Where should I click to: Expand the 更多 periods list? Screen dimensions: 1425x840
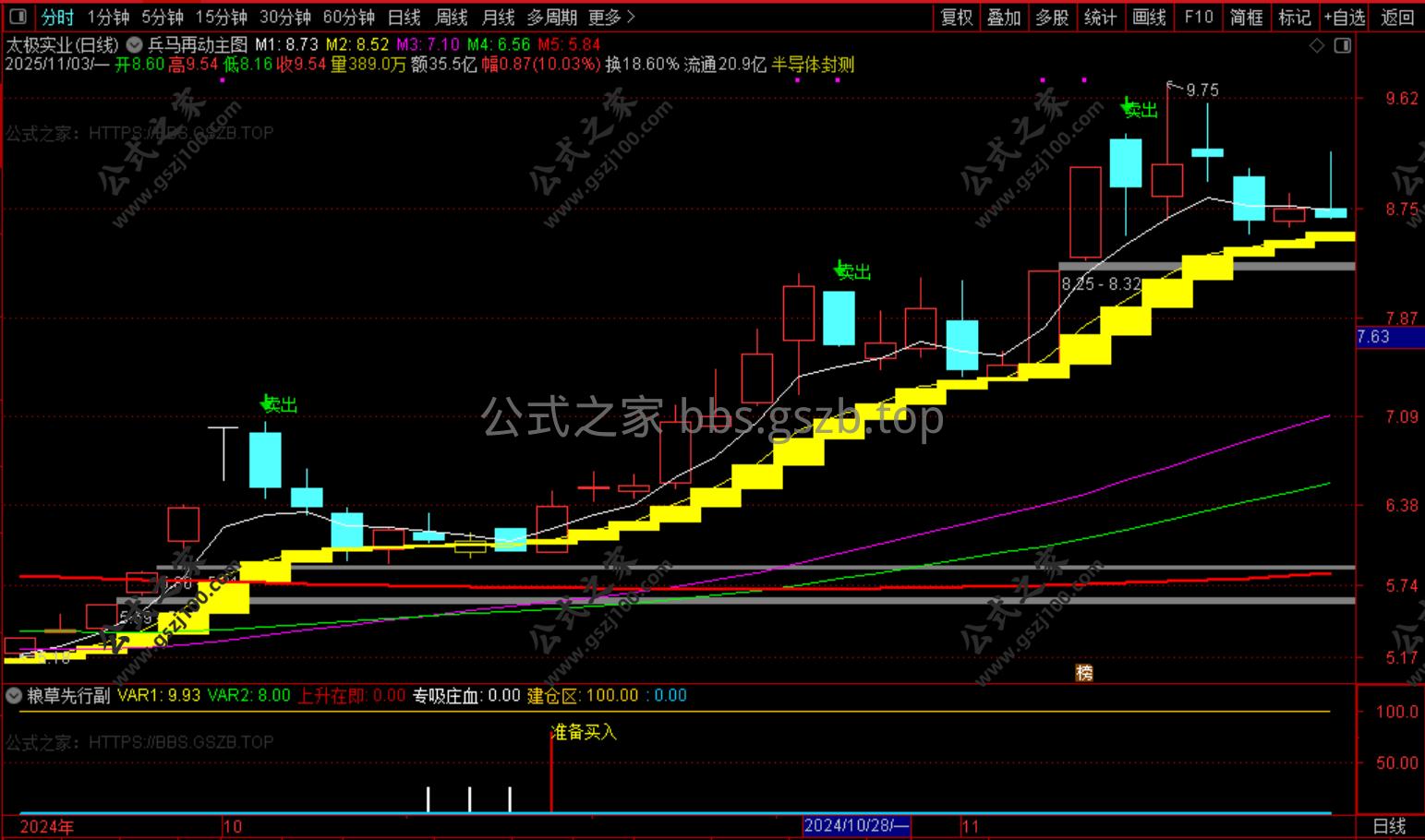(611, 17)
